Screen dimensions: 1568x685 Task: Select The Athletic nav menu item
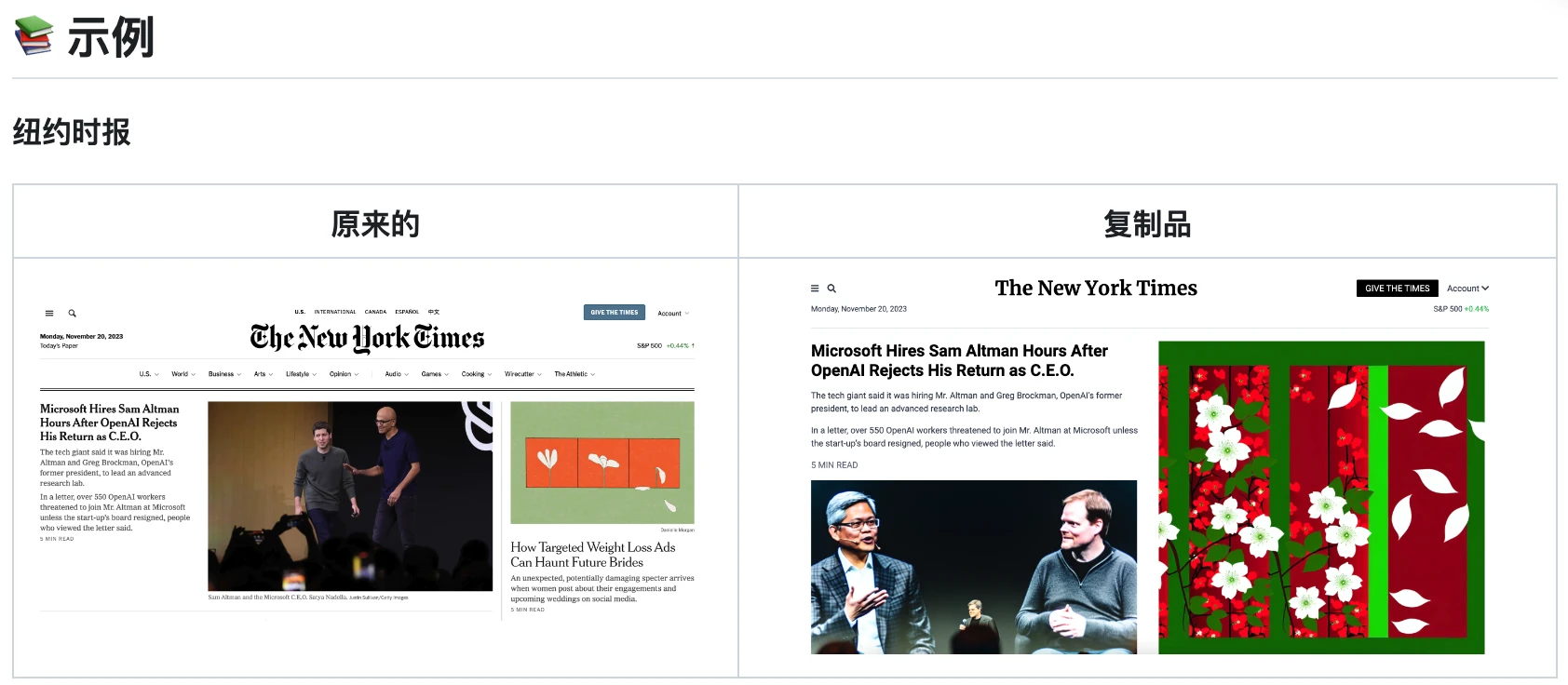pos(574,374)
